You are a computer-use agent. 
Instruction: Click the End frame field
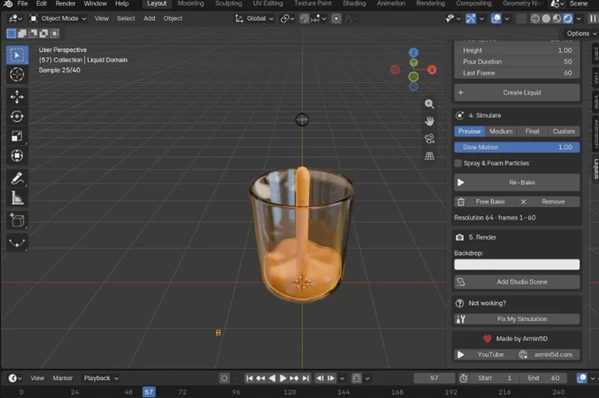pos(544,378)
